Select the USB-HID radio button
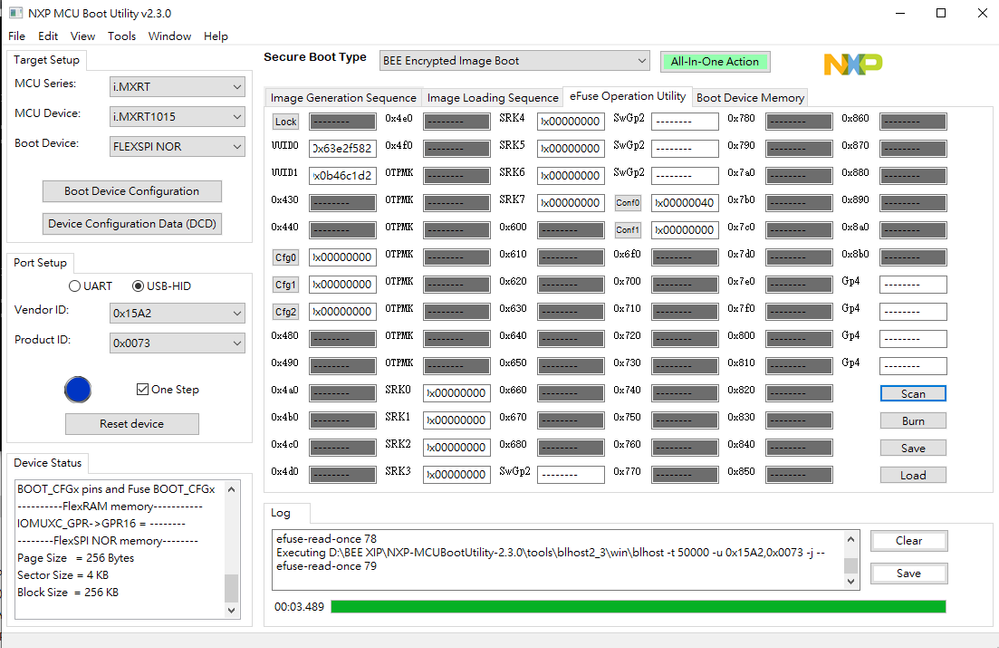 tap(138, 286)
